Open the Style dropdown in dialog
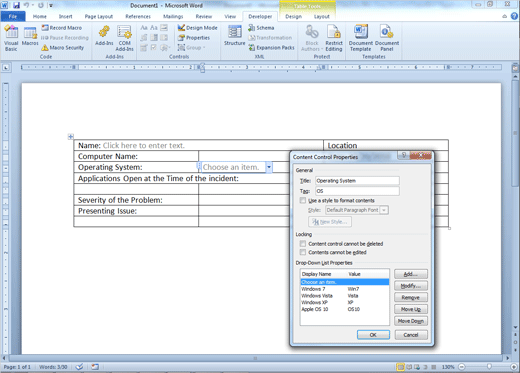This screenshot has height=373, width=520. (x=384, y=210)
